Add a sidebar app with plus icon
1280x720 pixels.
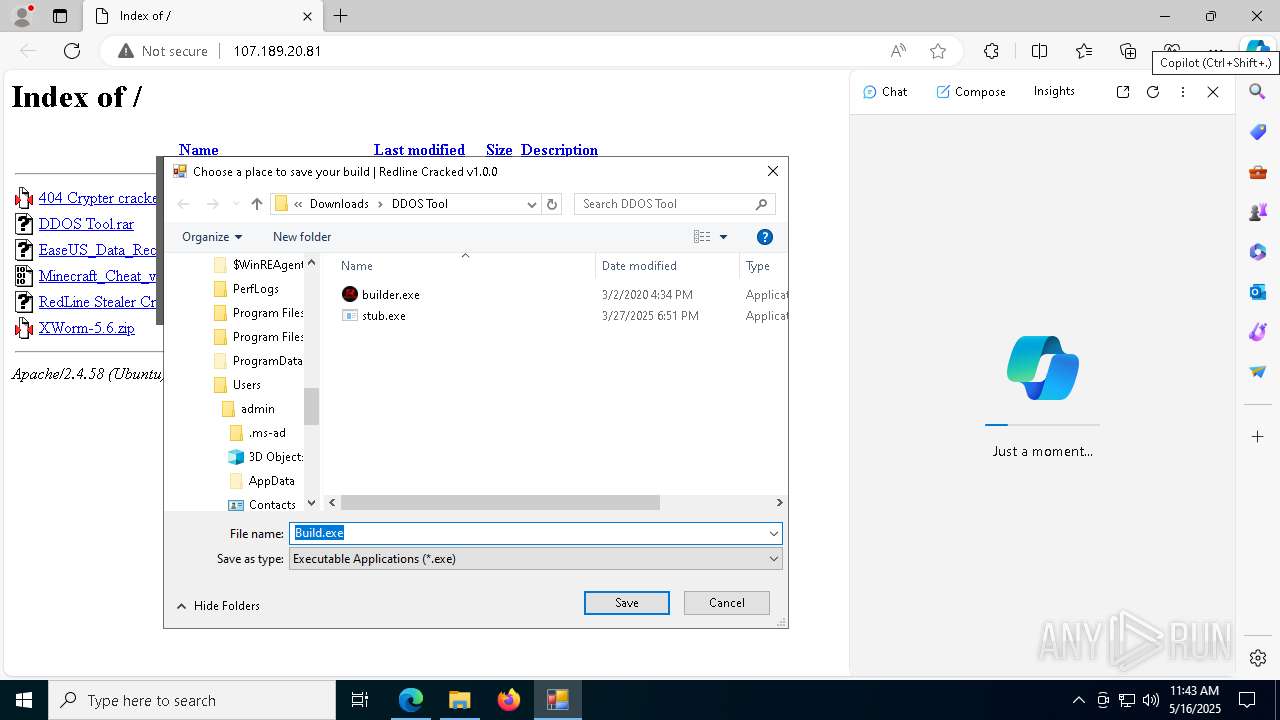coord(1258,436)
